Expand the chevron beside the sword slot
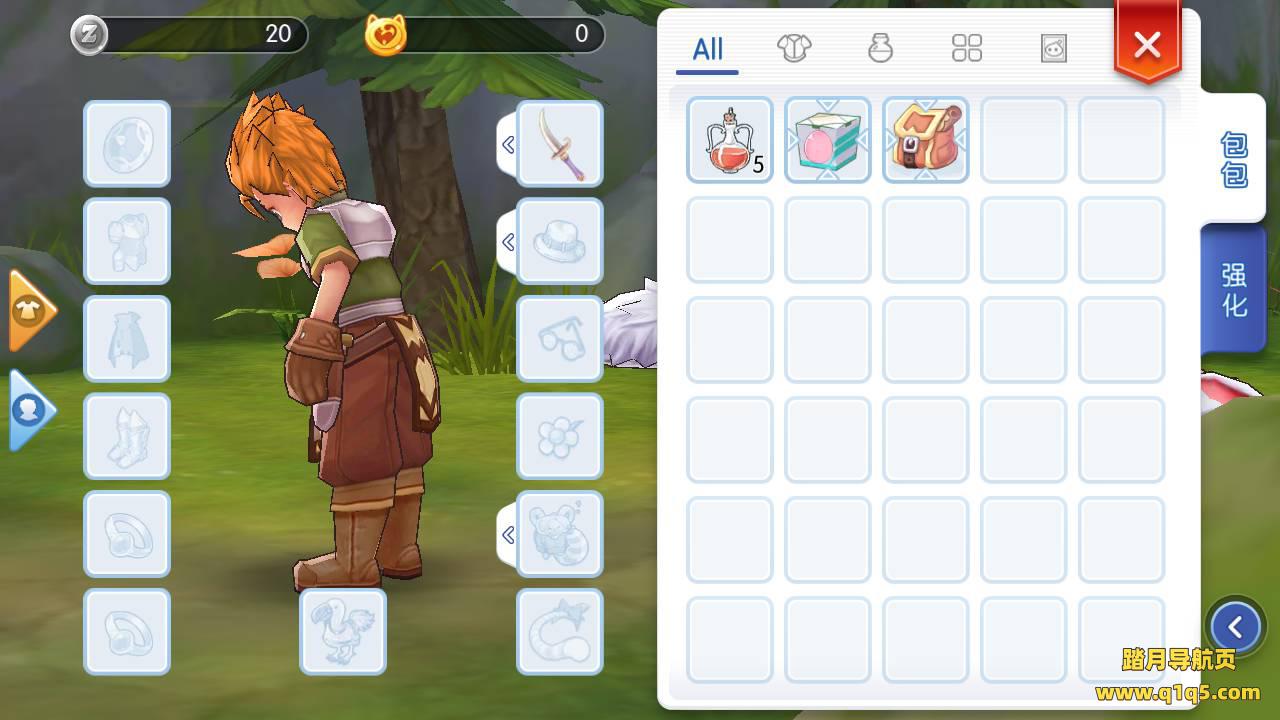This screenshot has height=720, width=1280. pos(508,145)
